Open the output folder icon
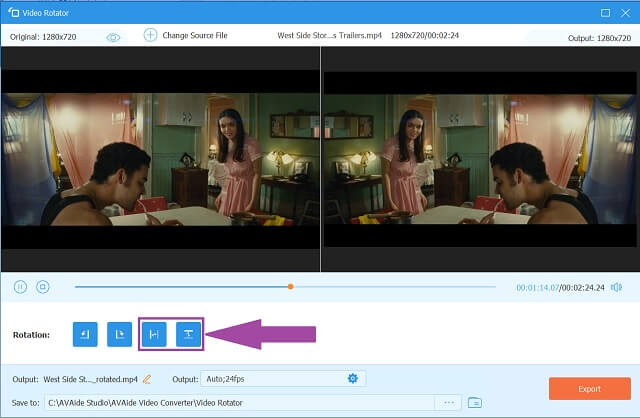This screenshot has width=640, height=418. click(x=475, y=403)
